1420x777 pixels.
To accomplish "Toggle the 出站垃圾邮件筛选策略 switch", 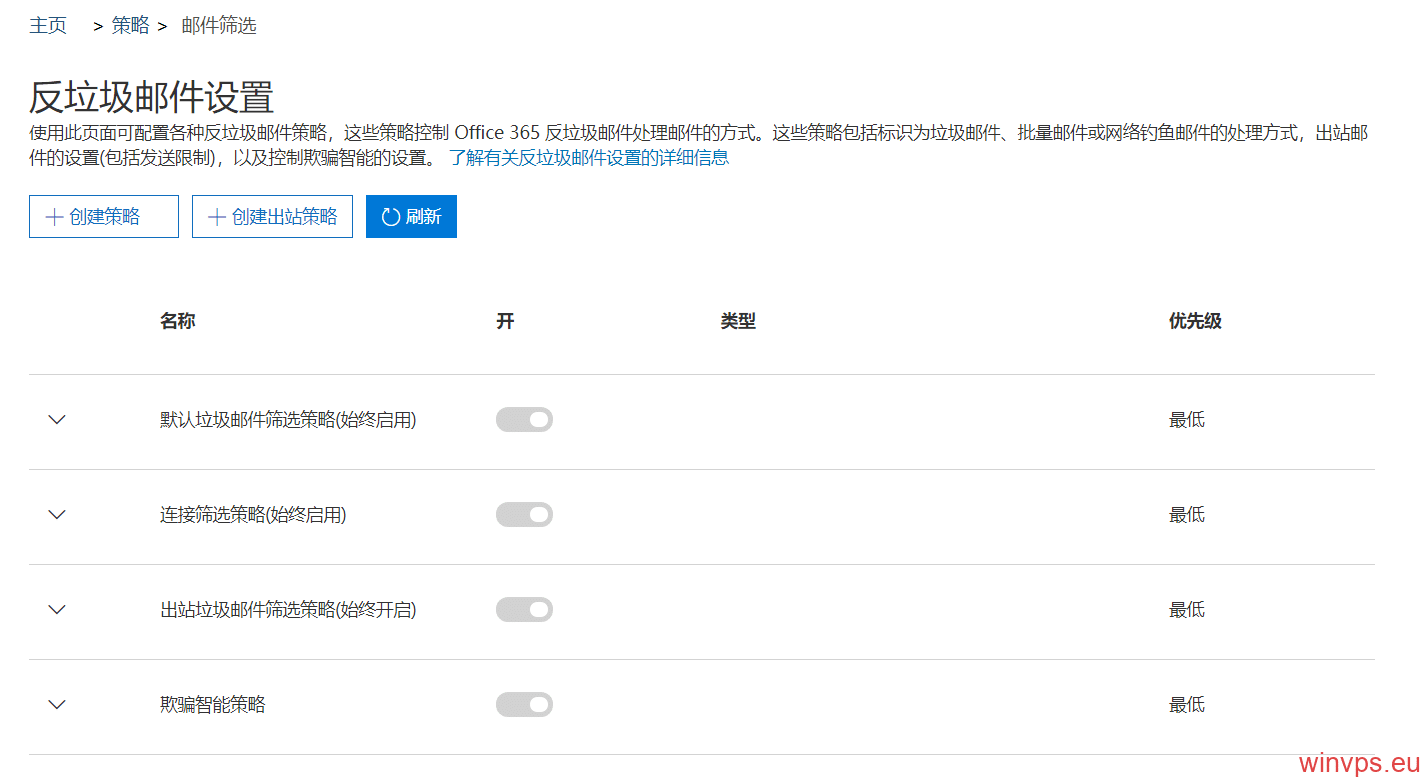I will pos(524,610).
